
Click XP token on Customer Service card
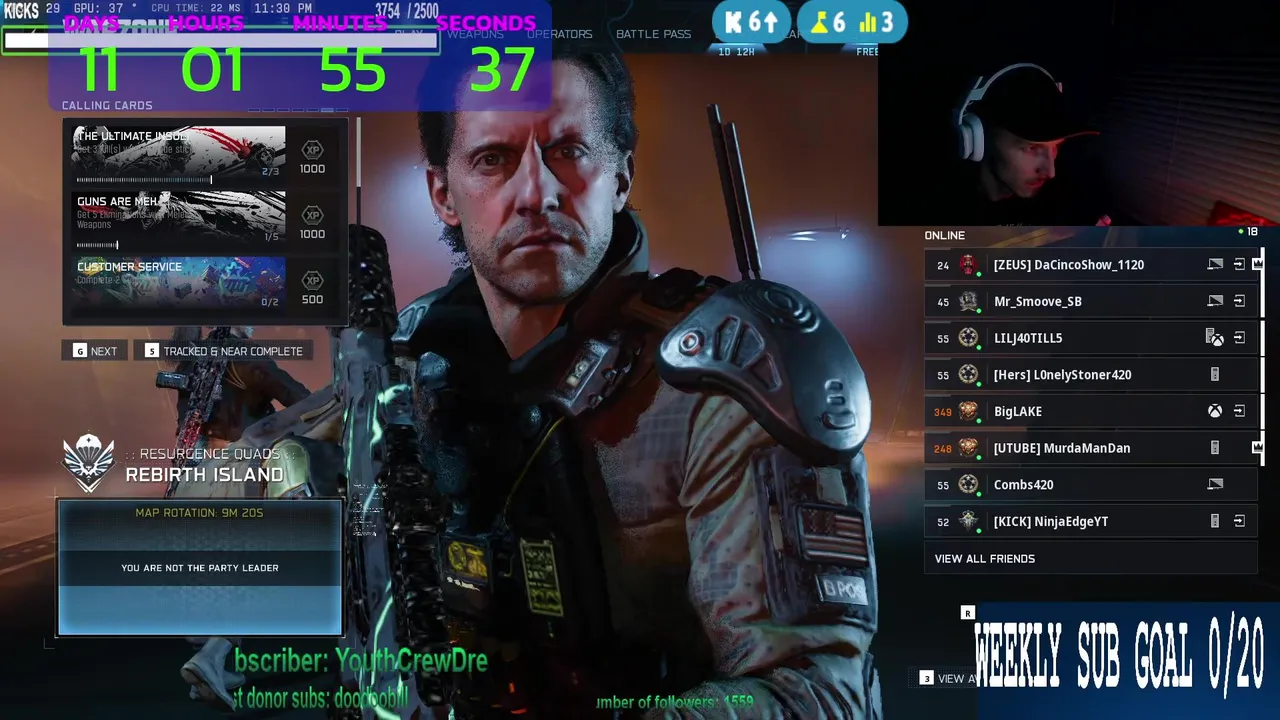[x=312, y=280]
